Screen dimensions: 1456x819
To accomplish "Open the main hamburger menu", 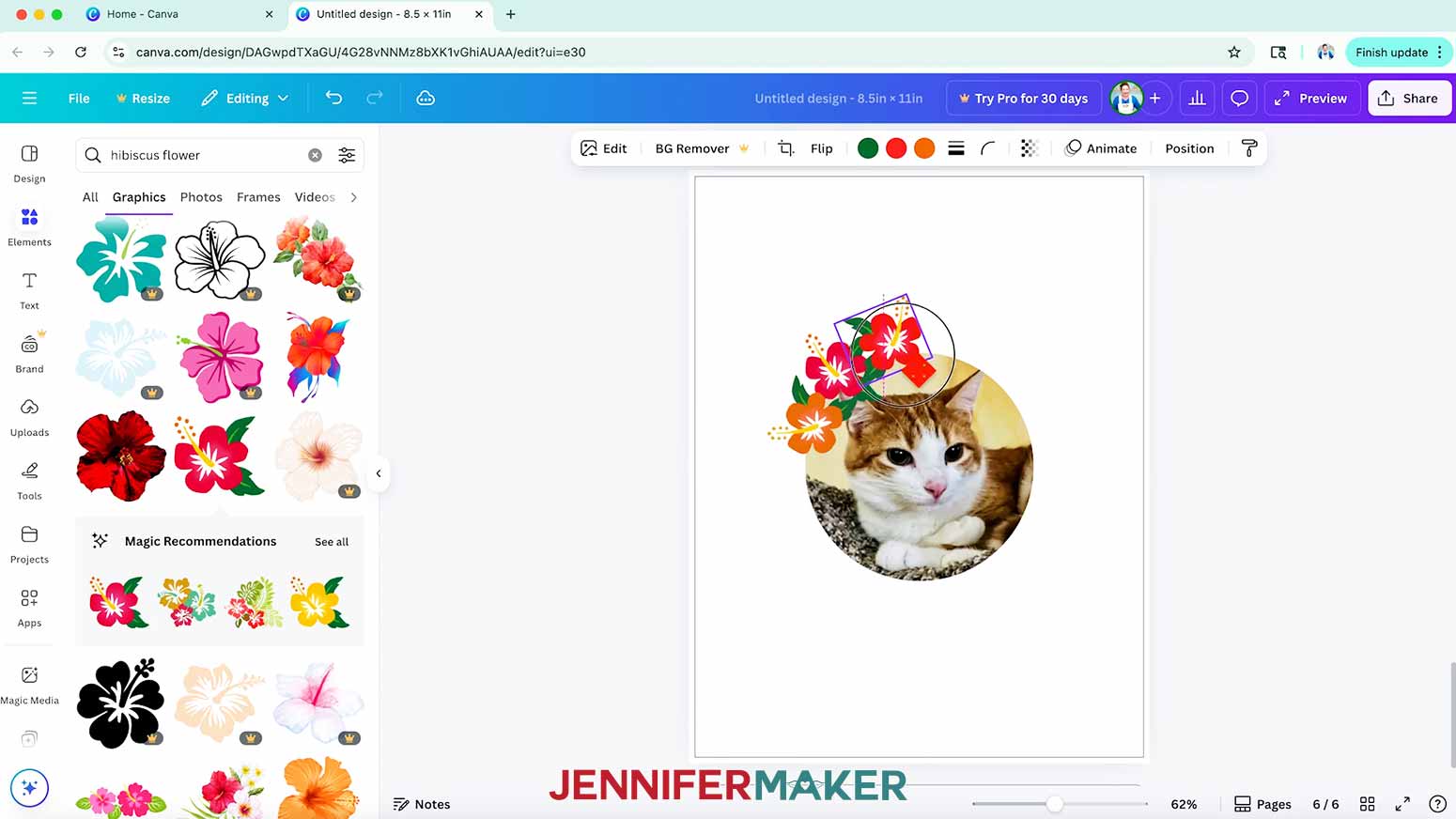I will [x=29, y=98].
